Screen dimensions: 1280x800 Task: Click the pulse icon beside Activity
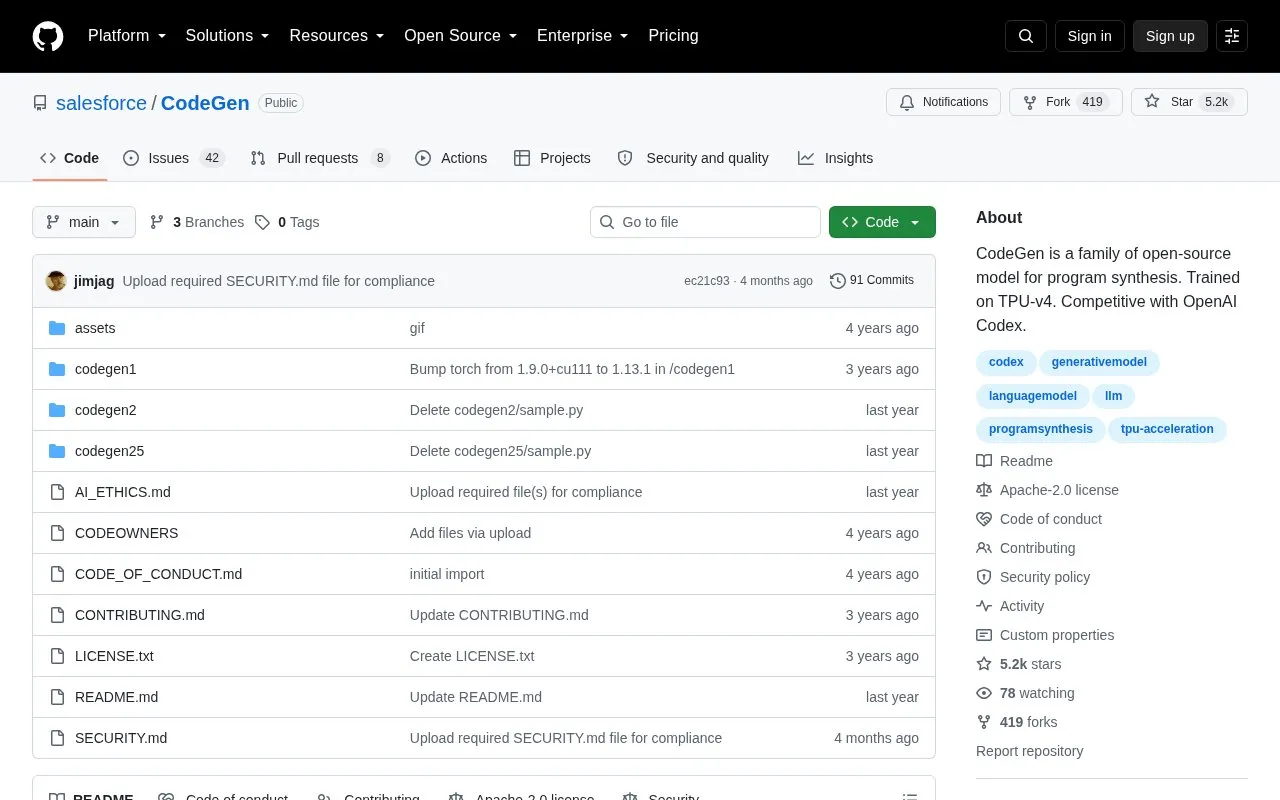(984, 606)
